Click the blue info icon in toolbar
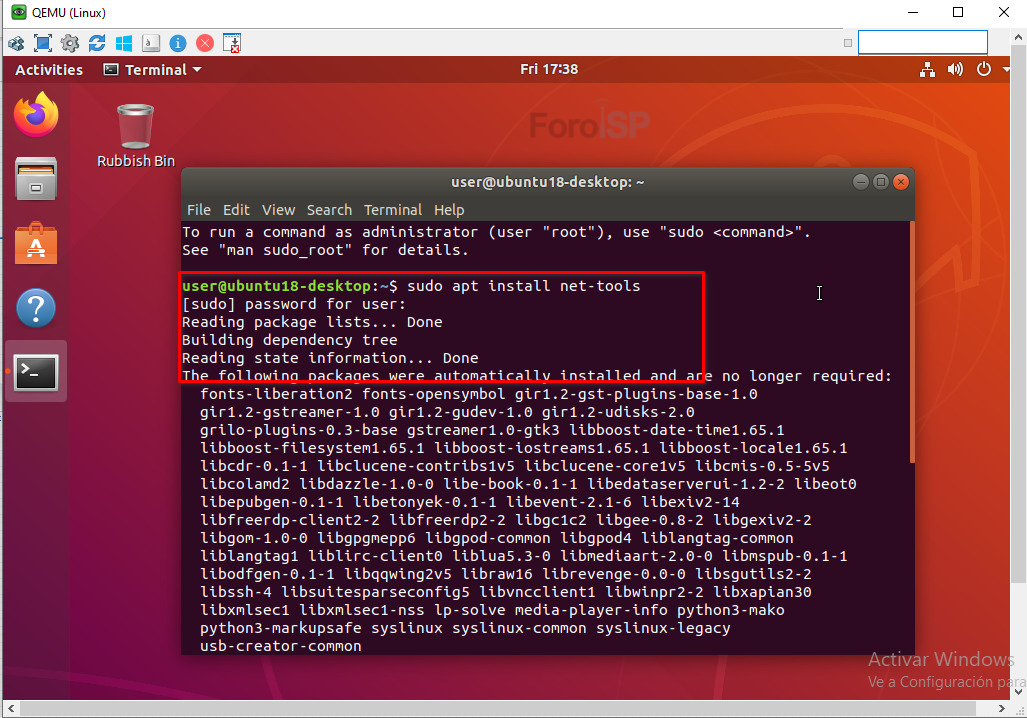 pos(178,43)
